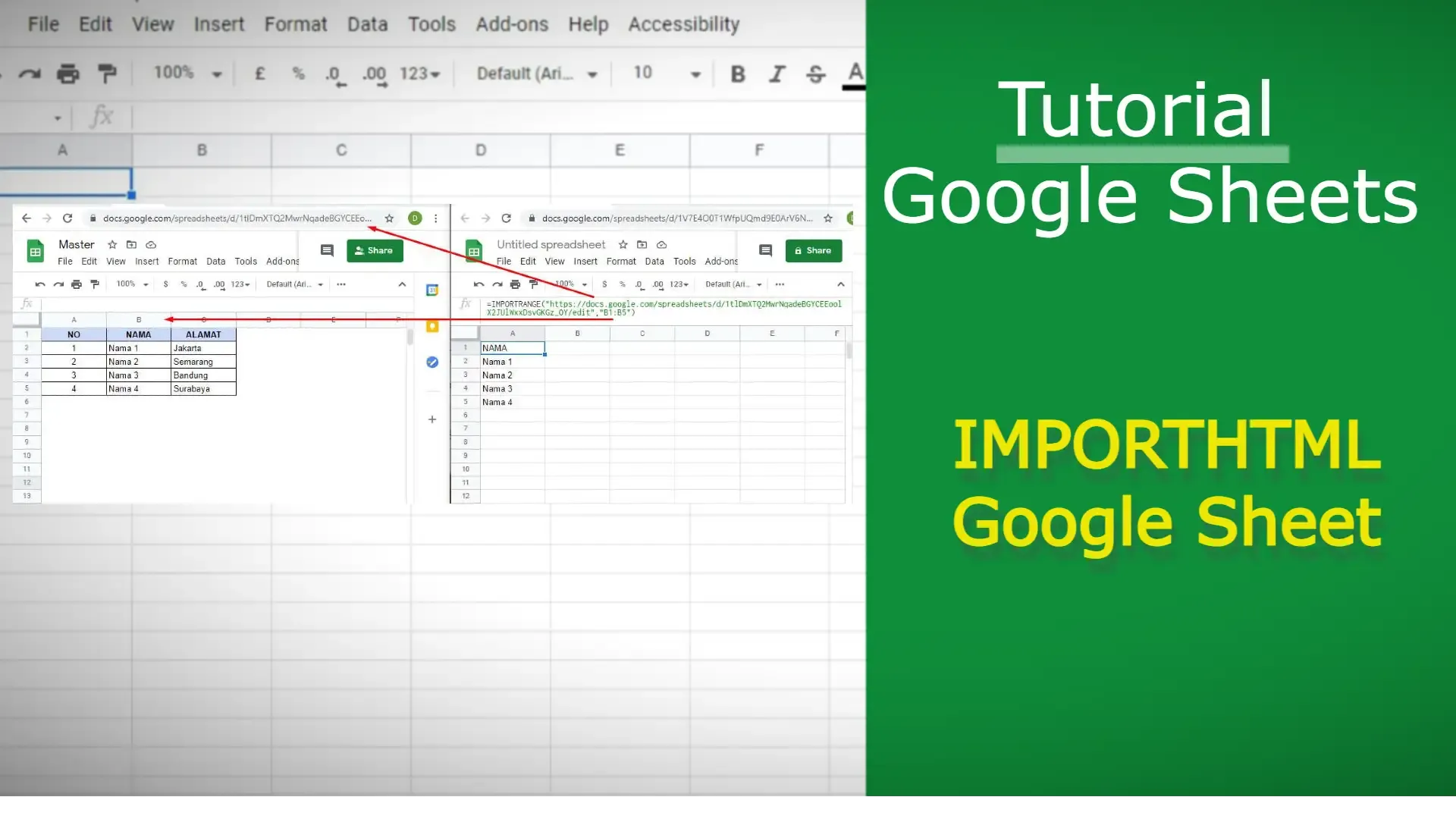Viewport: 1456px width, 819px height.
Task: Open font dropdown in Untitled spreadsheet toolbar
Action: pyautogui.click(x=733, y=284)
